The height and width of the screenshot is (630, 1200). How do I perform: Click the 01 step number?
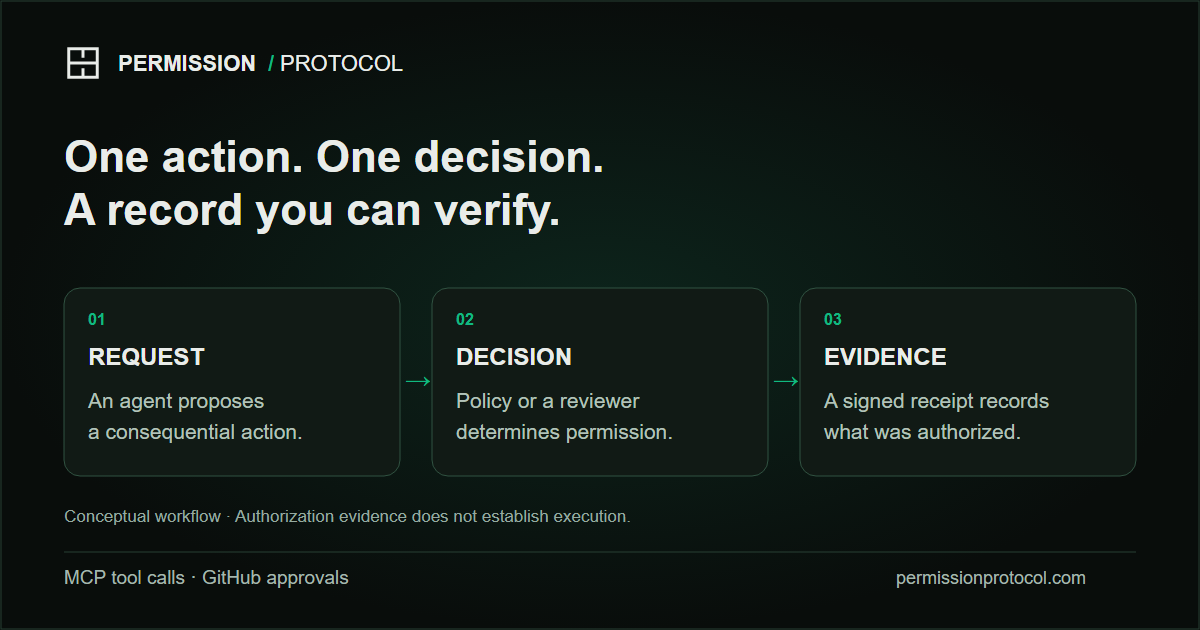[96, 320]
